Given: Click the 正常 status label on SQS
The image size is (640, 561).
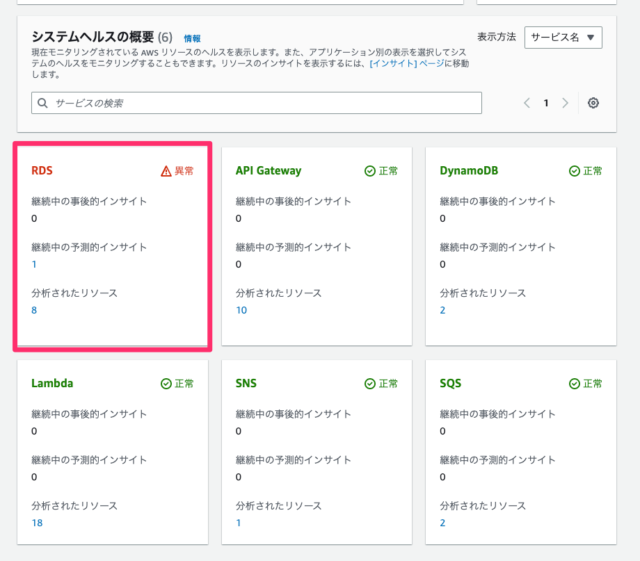Looking at the screenshot, I should point(593,384).
